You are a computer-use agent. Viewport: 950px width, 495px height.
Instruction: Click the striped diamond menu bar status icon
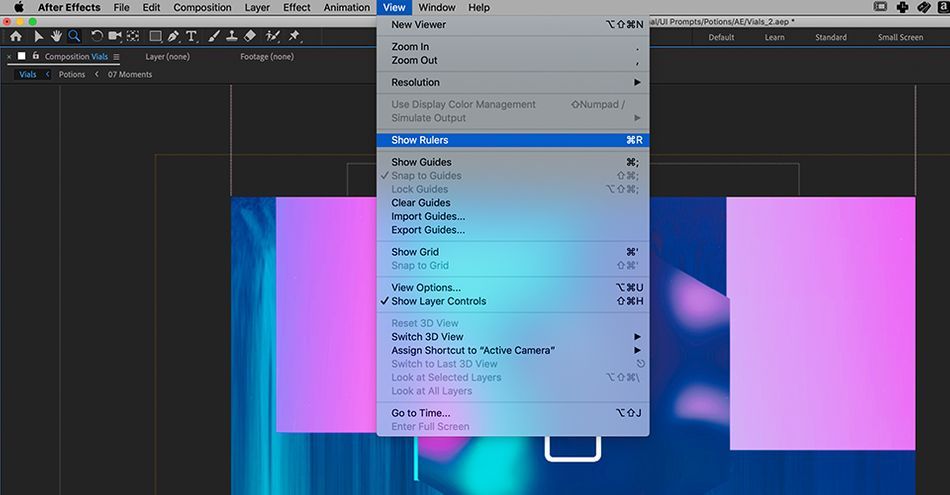coord(924,7)
